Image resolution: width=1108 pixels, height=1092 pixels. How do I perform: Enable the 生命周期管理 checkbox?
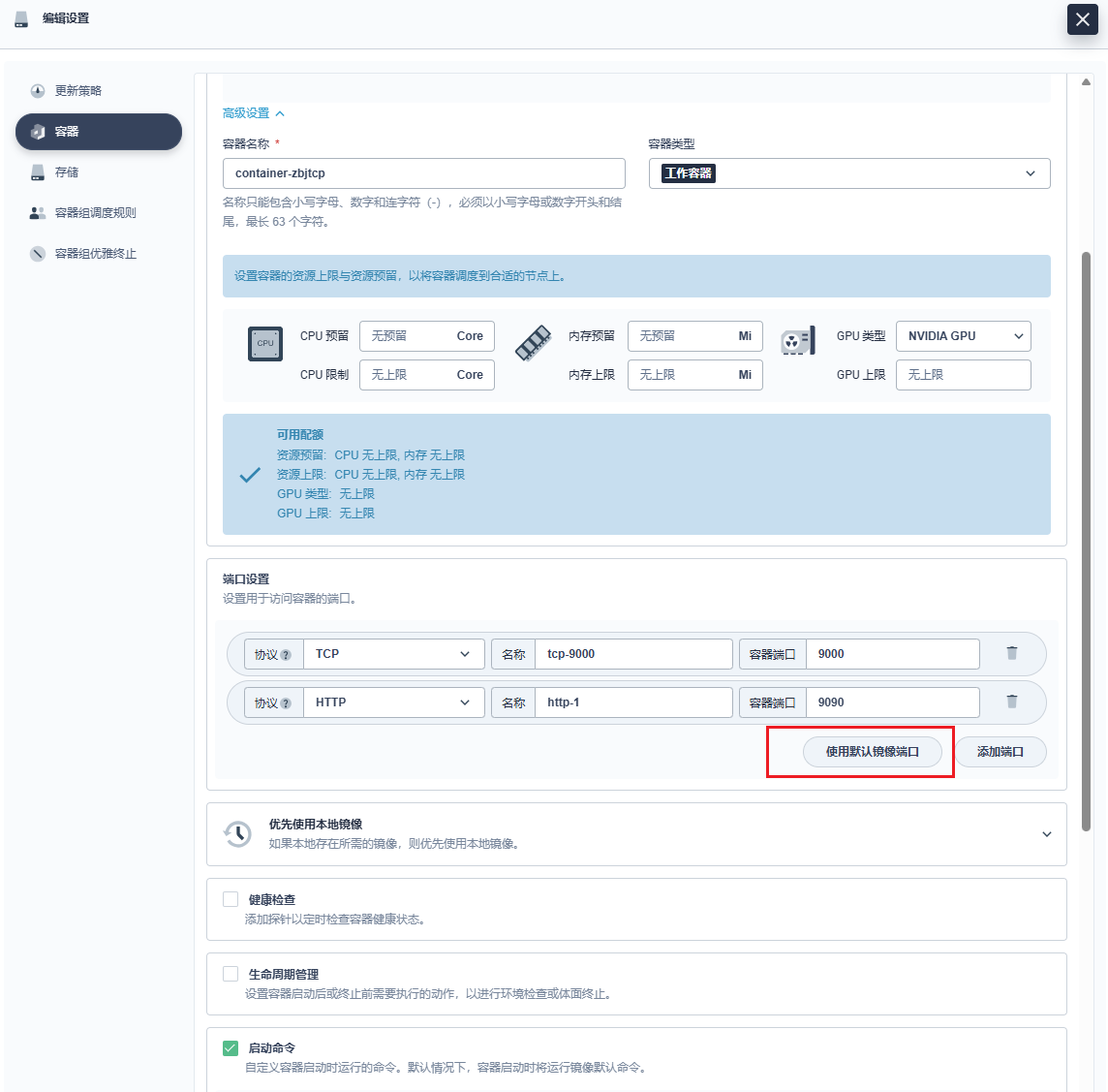click(x=231, y=973)
